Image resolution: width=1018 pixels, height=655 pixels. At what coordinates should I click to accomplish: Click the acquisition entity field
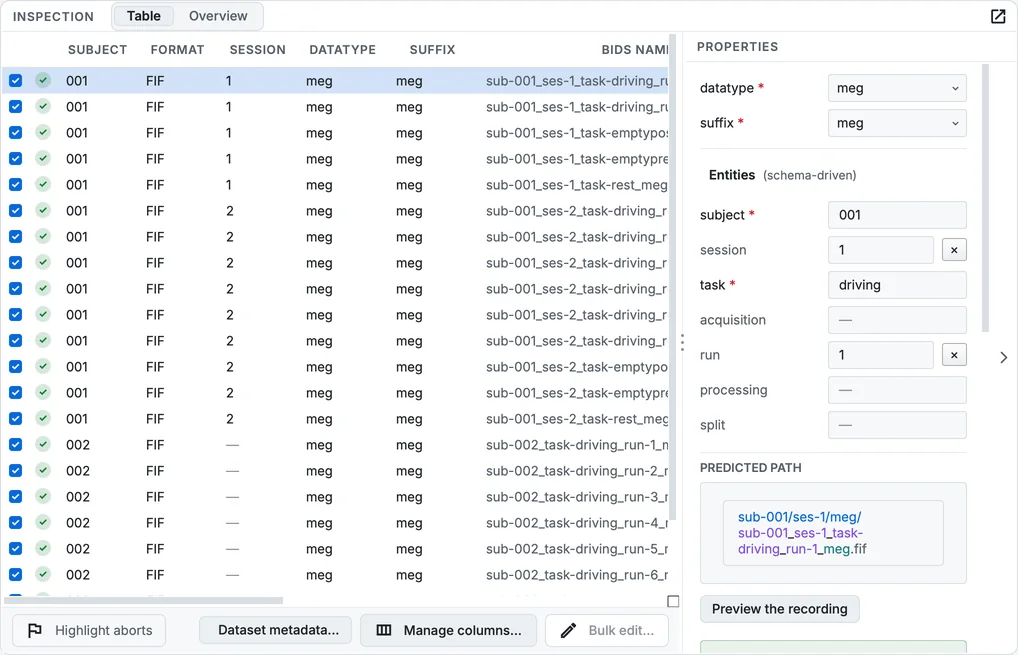[x=897, y=320]
